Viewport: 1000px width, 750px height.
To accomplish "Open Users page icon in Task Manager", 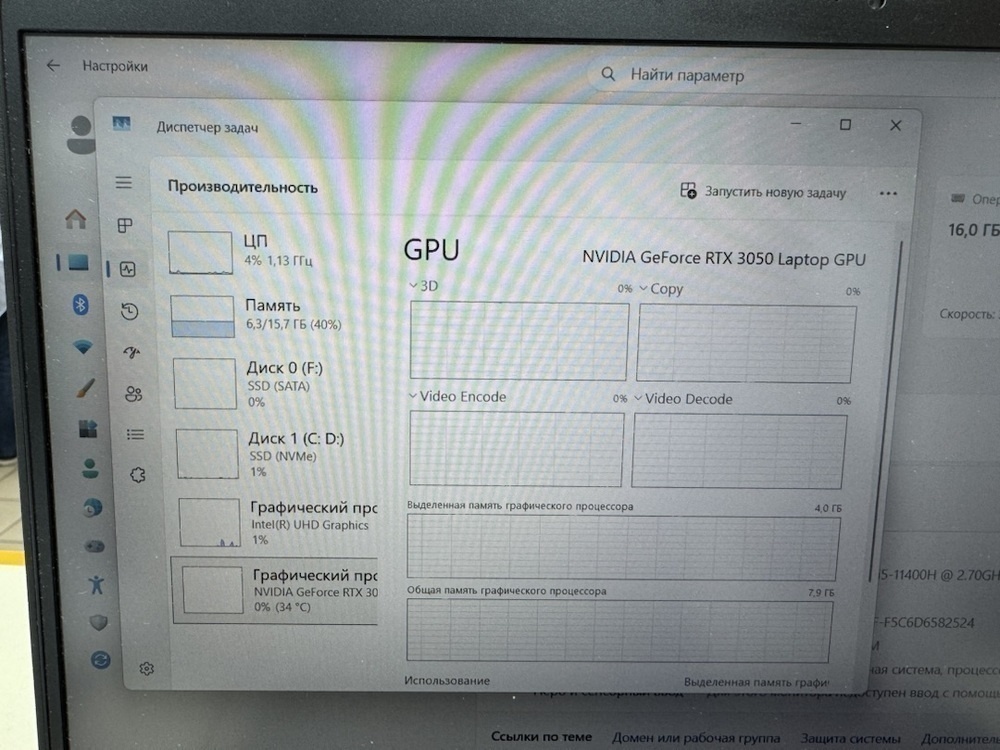I will tap(134, 393).
